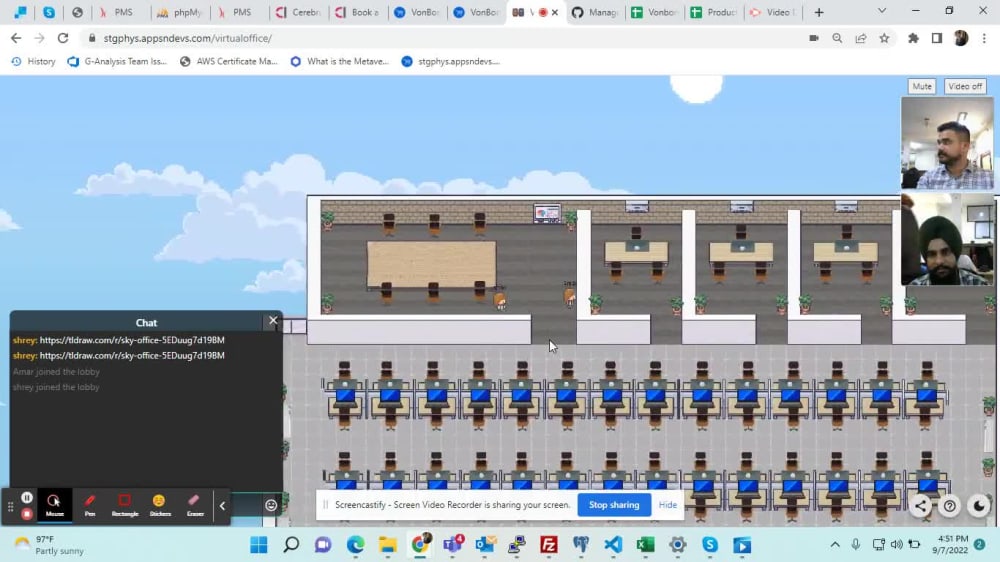Click the wall monitor in meeting room
Image resolution: width=1000 pixels, height=562 pixels.
(x=547, y=213)
